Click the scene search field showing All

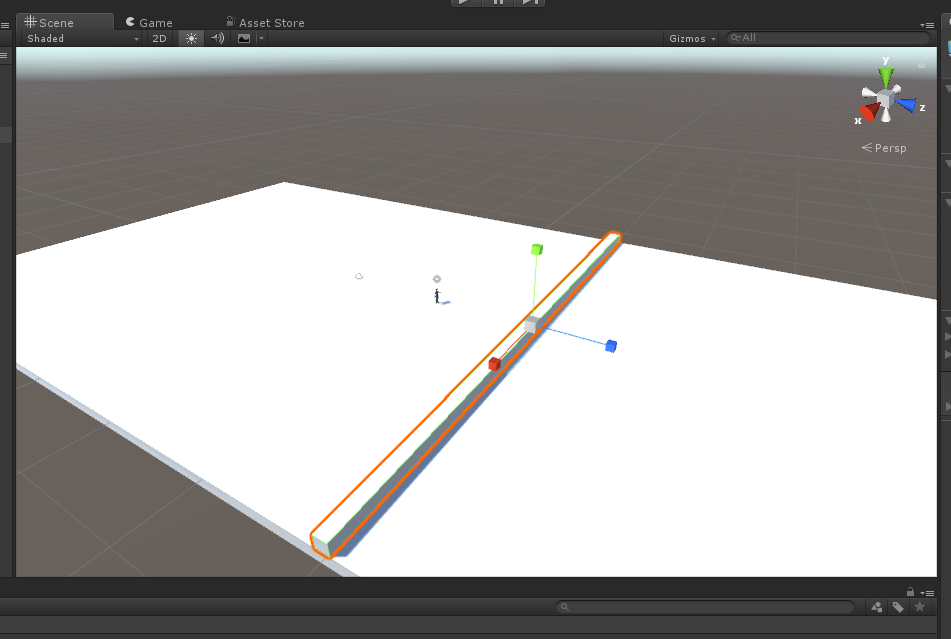tap(828, 38)
